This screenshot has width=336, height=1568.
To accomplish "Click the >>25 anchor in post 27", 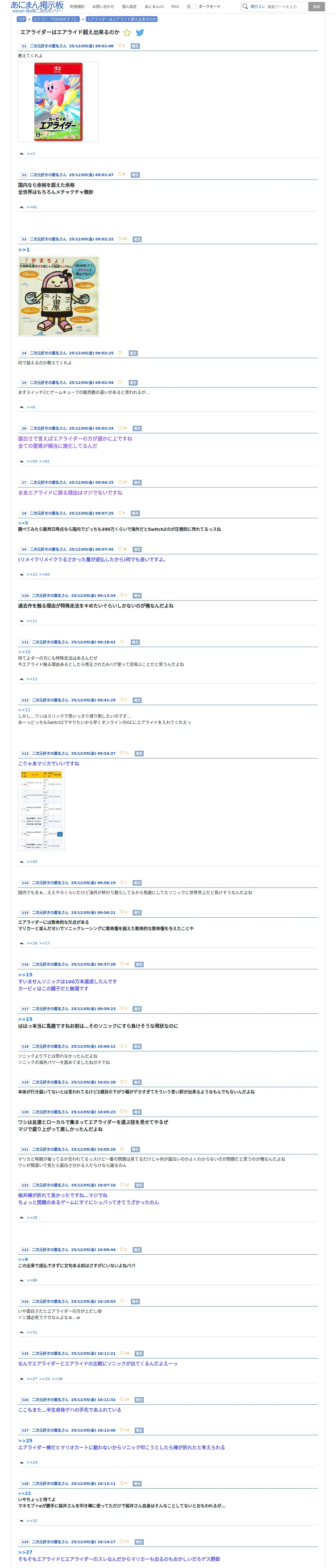I will pyautogui.click(x=25, y=1441).
